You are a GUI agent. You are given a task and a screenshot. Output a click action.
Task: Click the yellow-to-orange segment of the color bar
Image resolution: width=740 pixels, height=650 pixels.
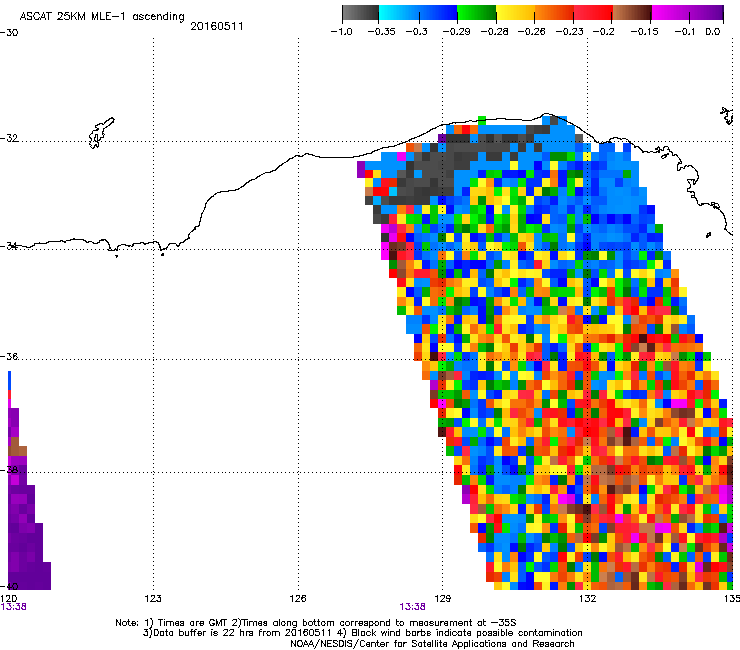pos(535,12)
